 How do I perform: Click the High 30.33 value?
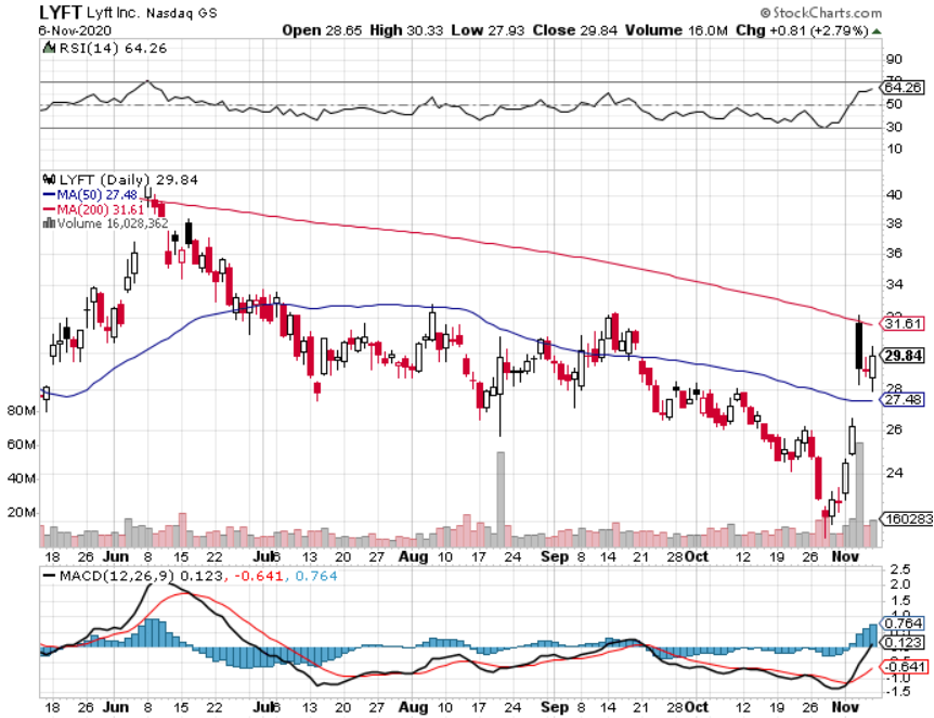point(406,30)
